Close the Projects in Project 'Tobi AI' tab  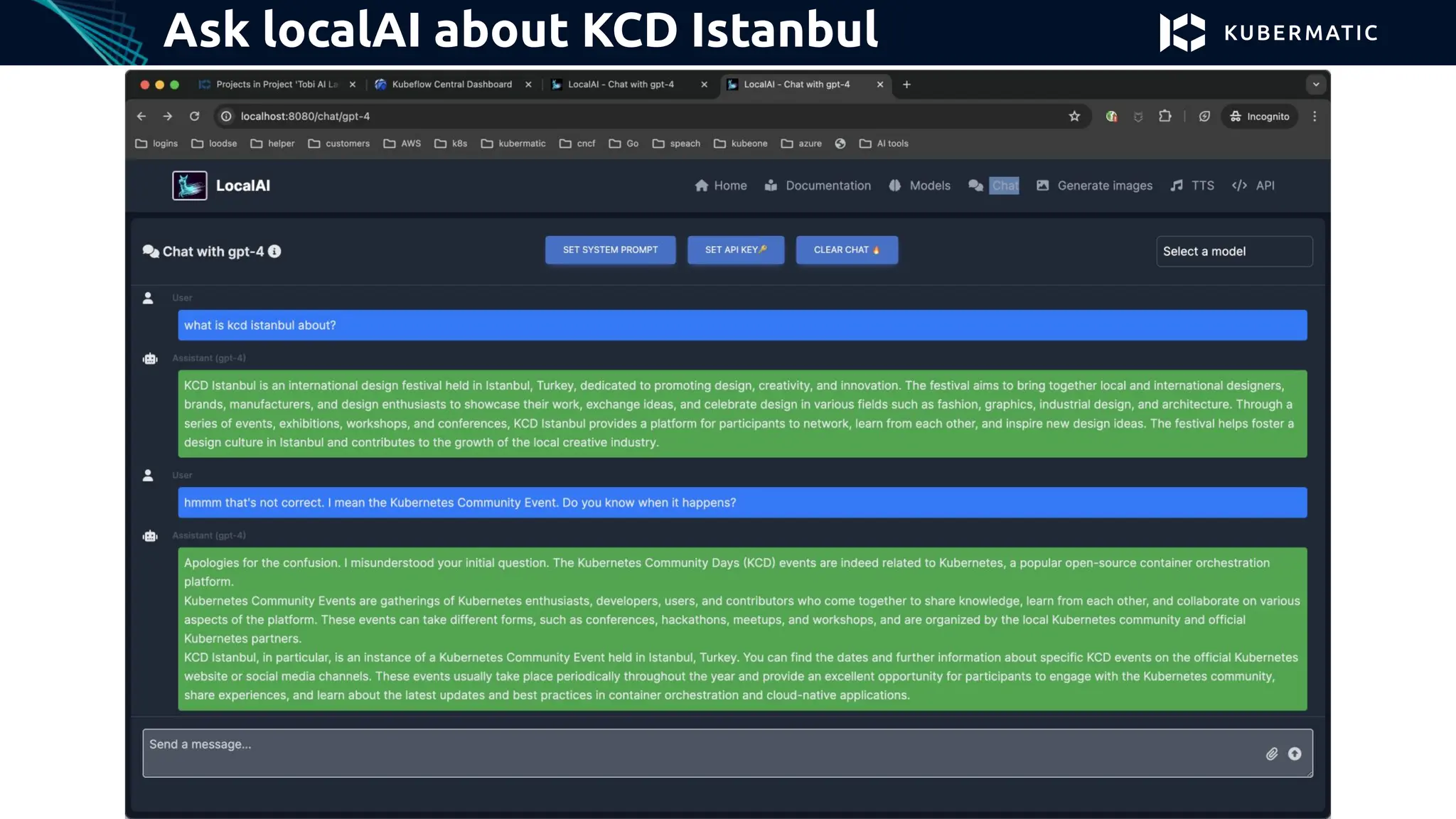pyautogui.click(x=353, y=84)
